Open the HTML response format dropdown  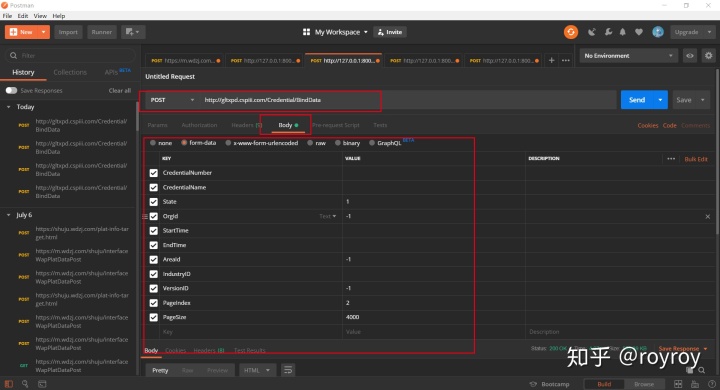click(x=257, y=370)
